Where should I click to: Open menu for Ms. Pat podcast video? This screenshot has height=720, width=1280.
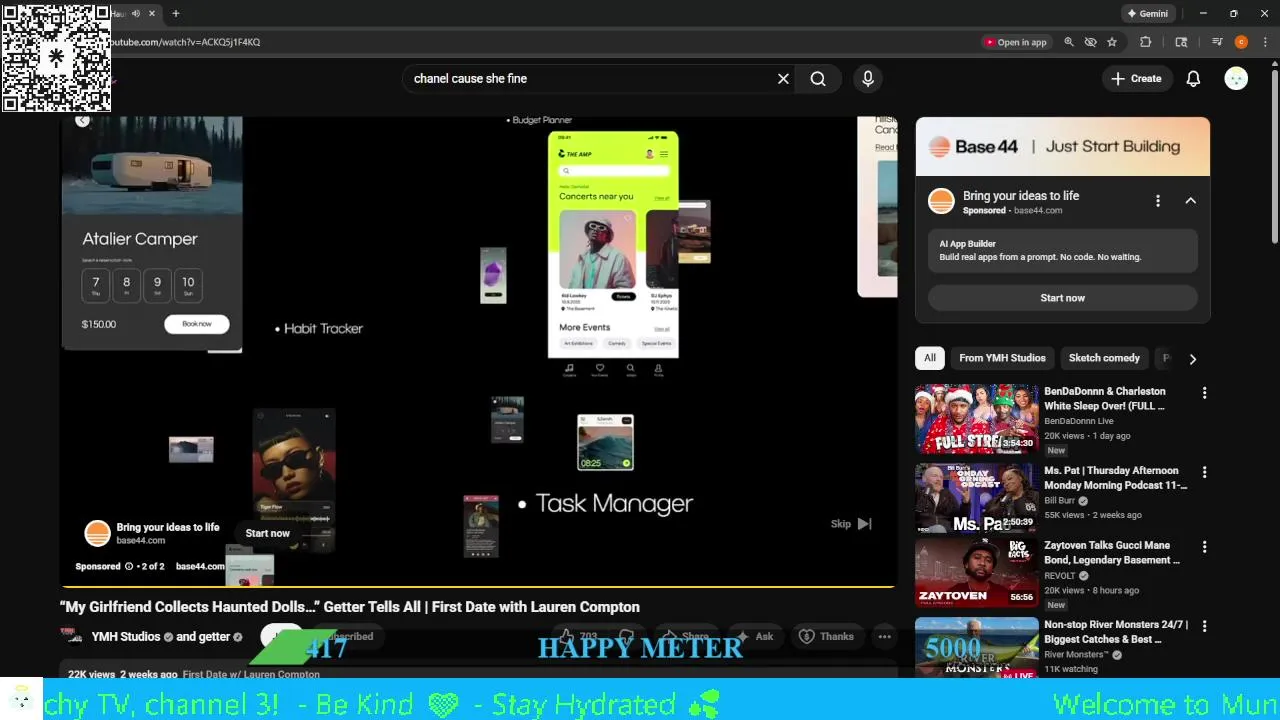tap(1204, 472)
